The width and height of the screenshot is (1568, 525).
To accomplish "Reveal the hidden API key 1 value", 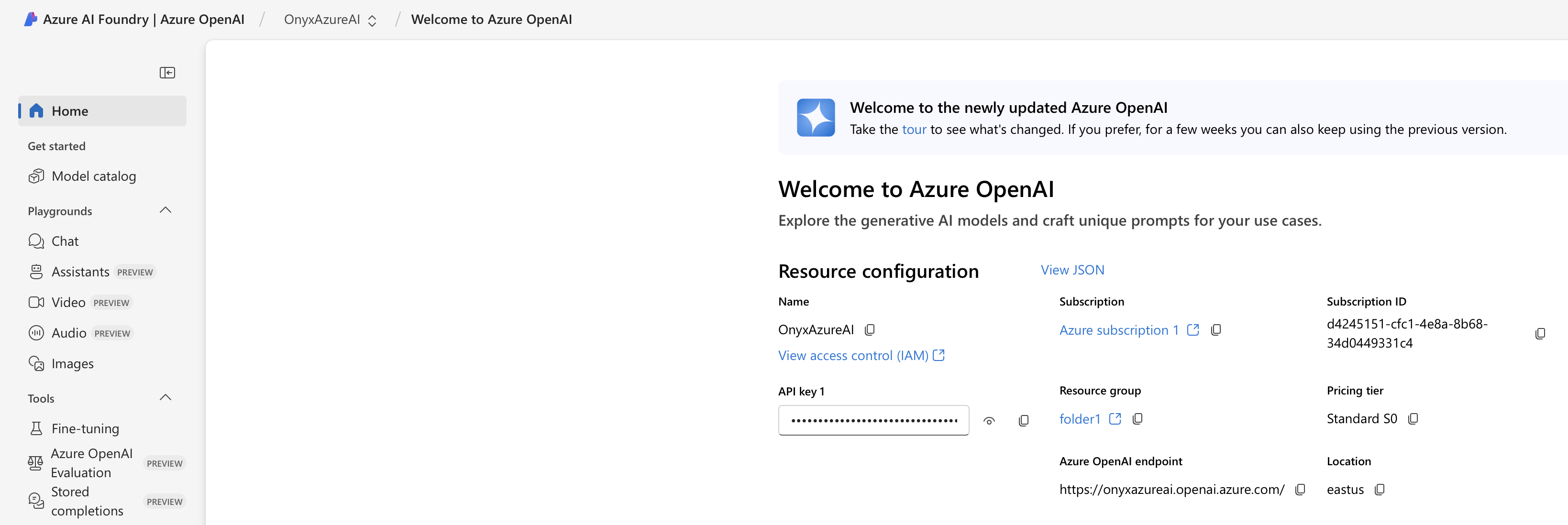I will click(989, 420).
